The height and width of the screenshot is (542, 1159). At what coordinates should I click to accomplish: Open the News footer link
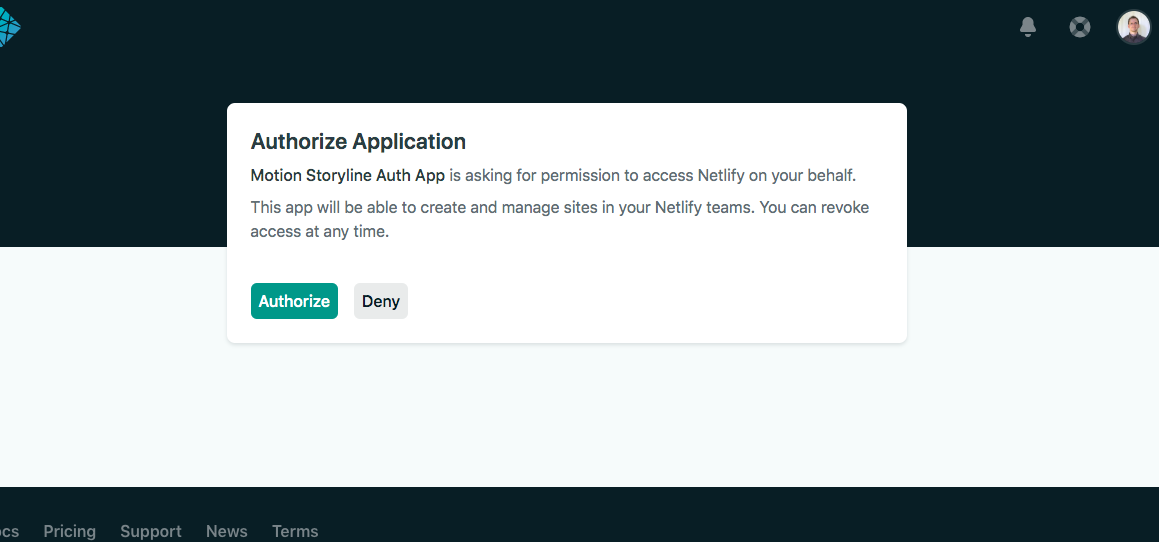pyautogui.click(x=227, y=531)
